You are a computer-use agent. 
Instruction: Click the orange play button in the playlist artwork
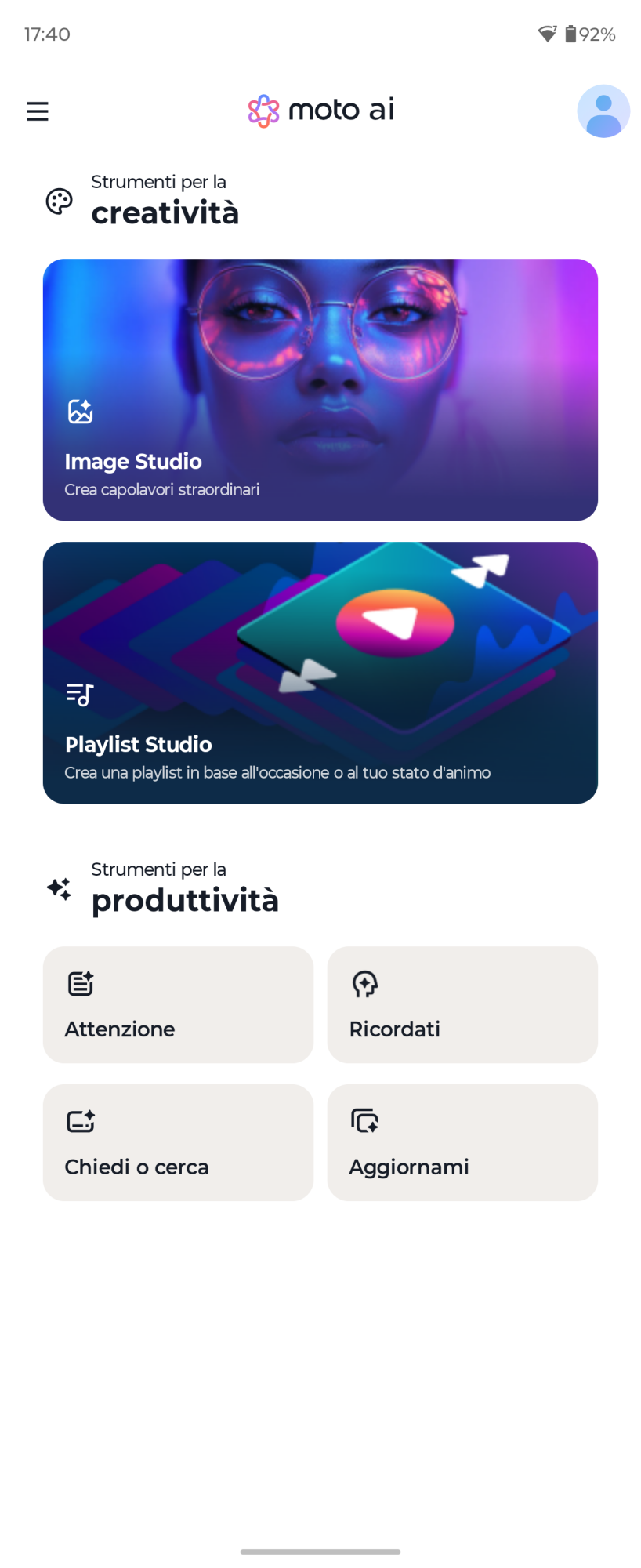point(395,623)
